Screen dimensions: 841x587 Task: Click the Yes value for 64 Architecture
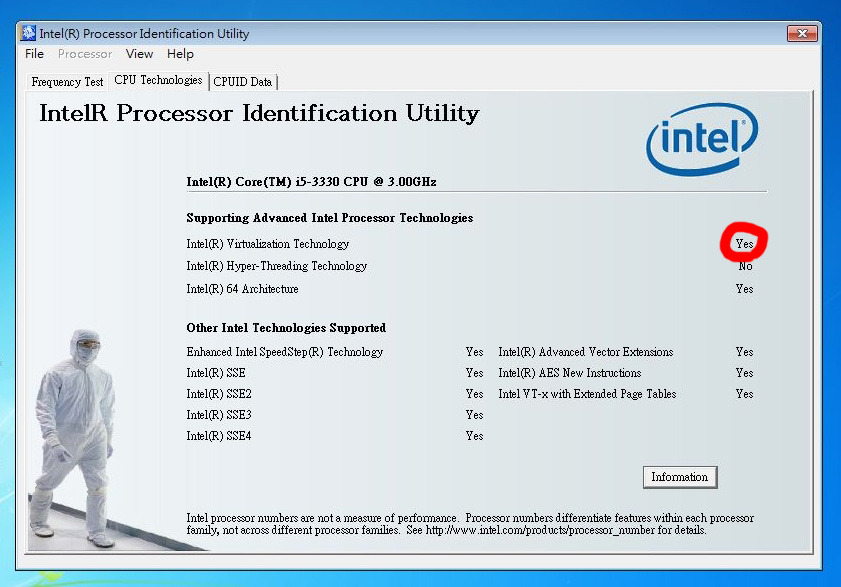744,289
